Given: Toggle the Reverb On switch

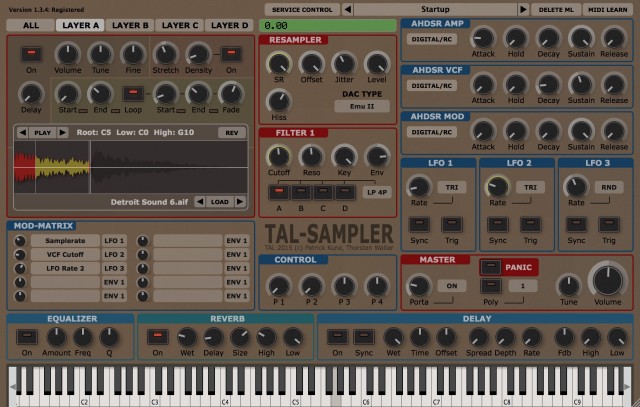Looking at the screenshot, I should (x=156, y=337).
